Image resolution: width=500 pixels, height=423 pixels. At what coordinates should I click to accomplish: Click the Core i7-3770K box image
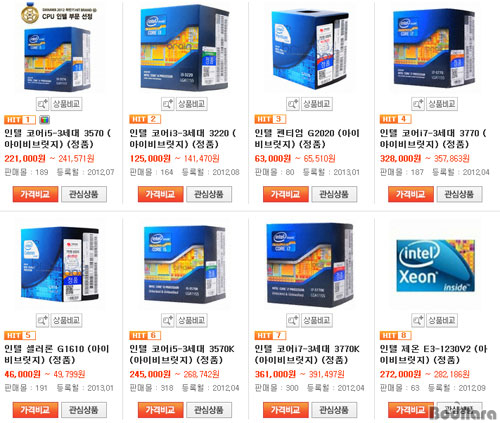[x=310, y=265]
